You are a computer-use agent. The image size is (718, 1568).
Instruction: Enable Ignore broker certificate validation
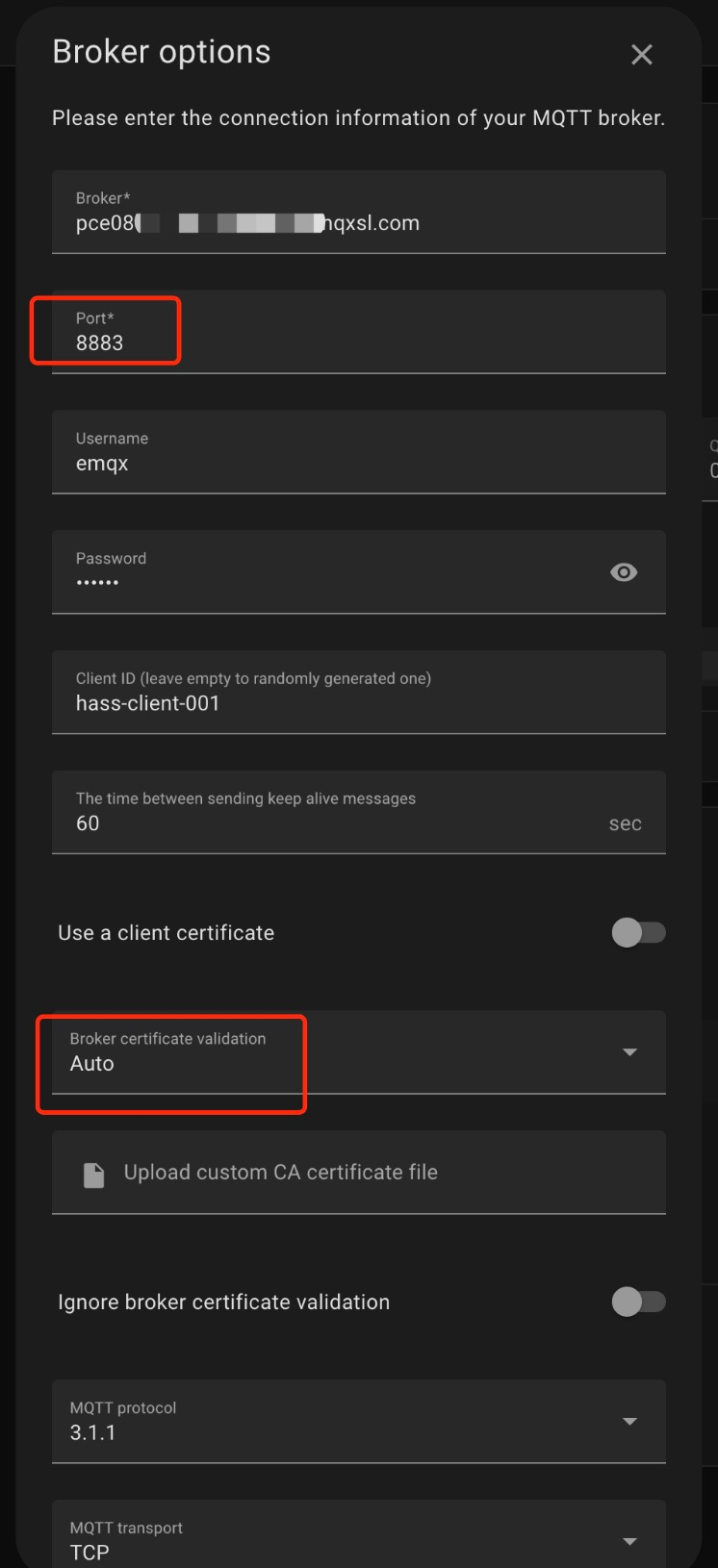point(639,1302)
